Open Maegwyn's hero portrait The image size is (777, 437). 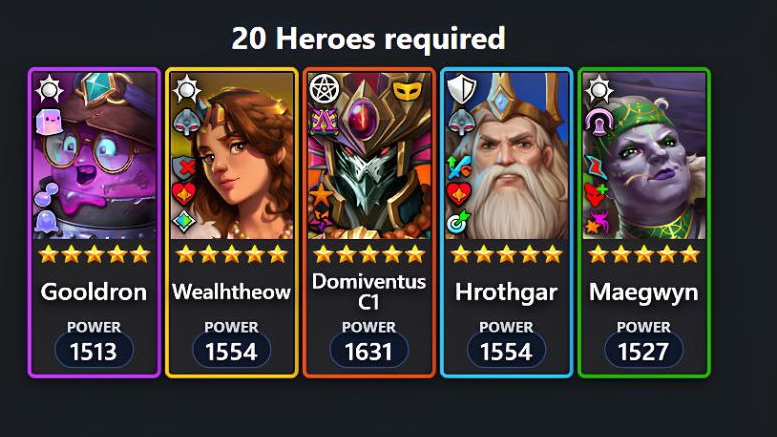[644, 155]
